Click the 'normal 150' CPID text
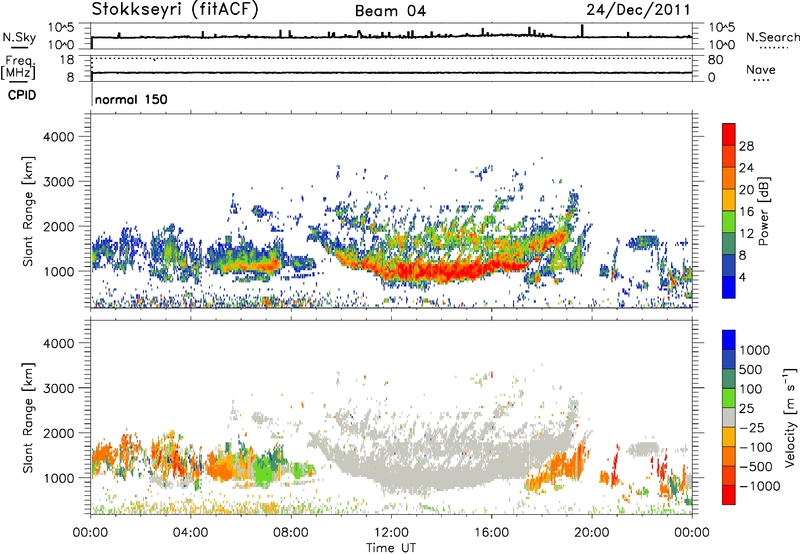This screenshot has width=800, height=554. [131, 99]
